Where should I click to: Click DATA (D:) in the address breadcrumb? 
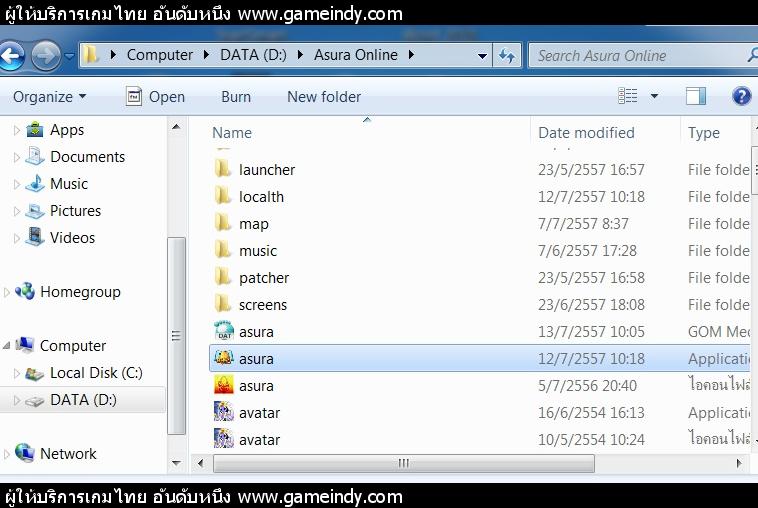(253, 55)
